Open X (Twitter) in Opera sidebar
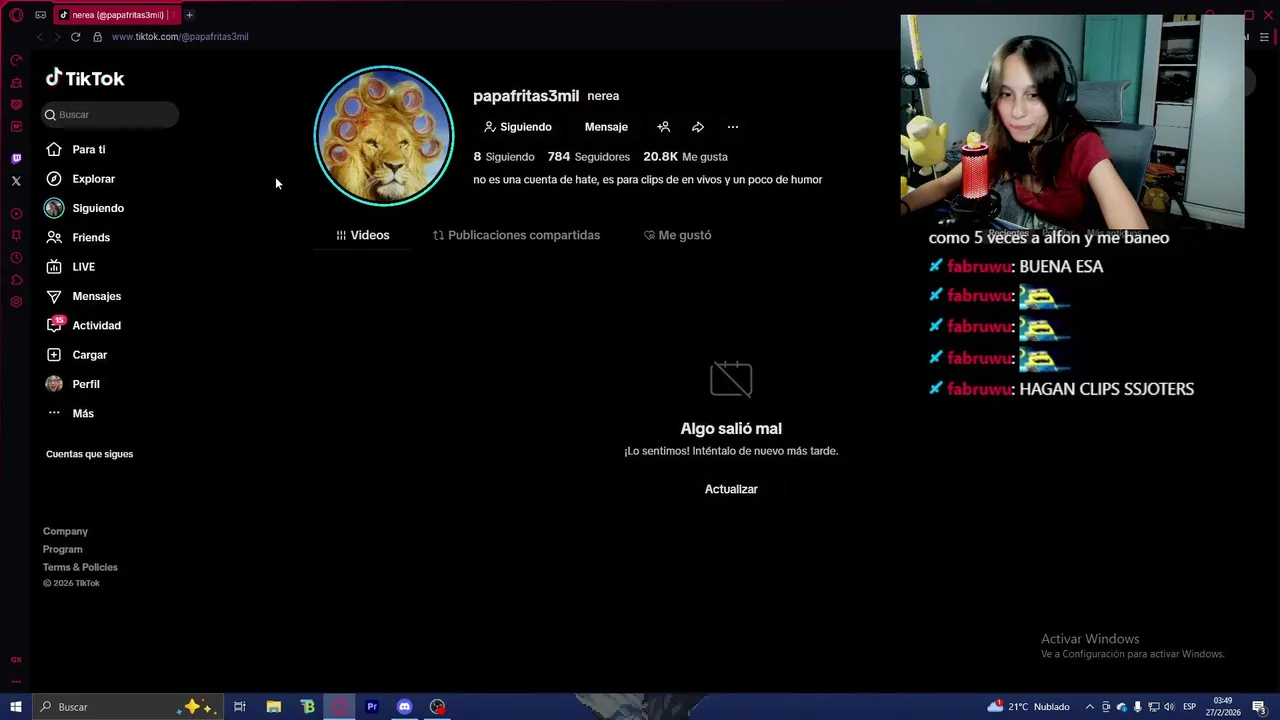This screenshot has height=720, width=1280. [x=16, y=181]
